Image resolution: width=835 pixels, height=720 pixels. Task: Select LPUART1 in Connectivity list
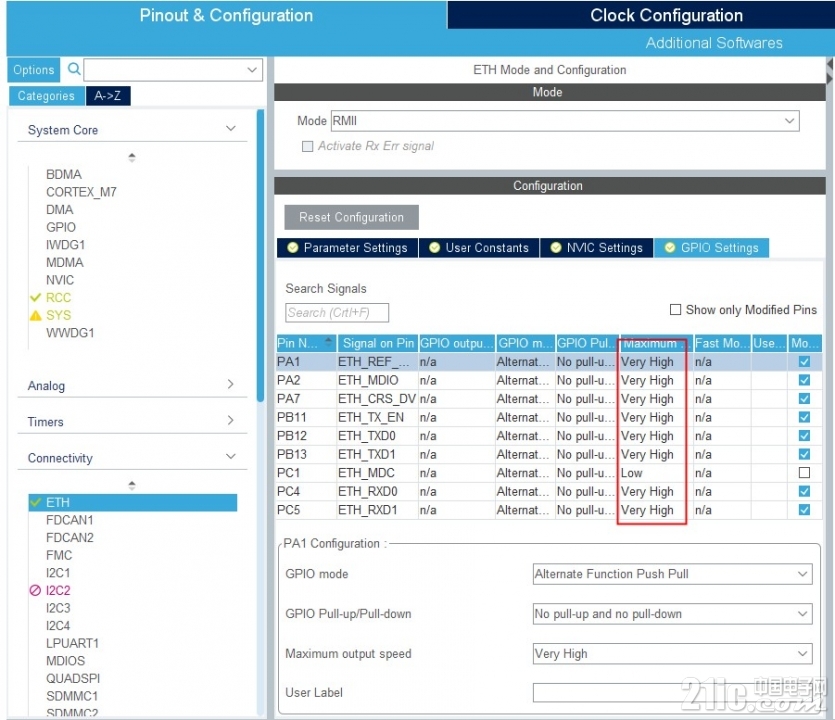[72, 643]
